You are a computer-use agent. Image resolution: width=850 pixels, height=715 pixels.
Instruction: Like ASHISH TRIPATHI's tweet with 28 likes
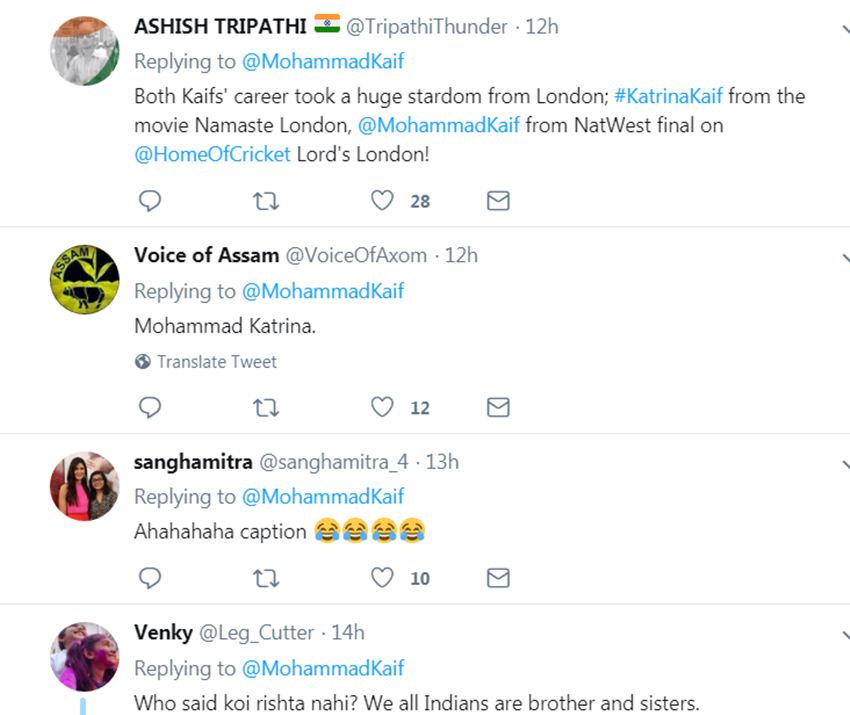(x=382, y=201)
